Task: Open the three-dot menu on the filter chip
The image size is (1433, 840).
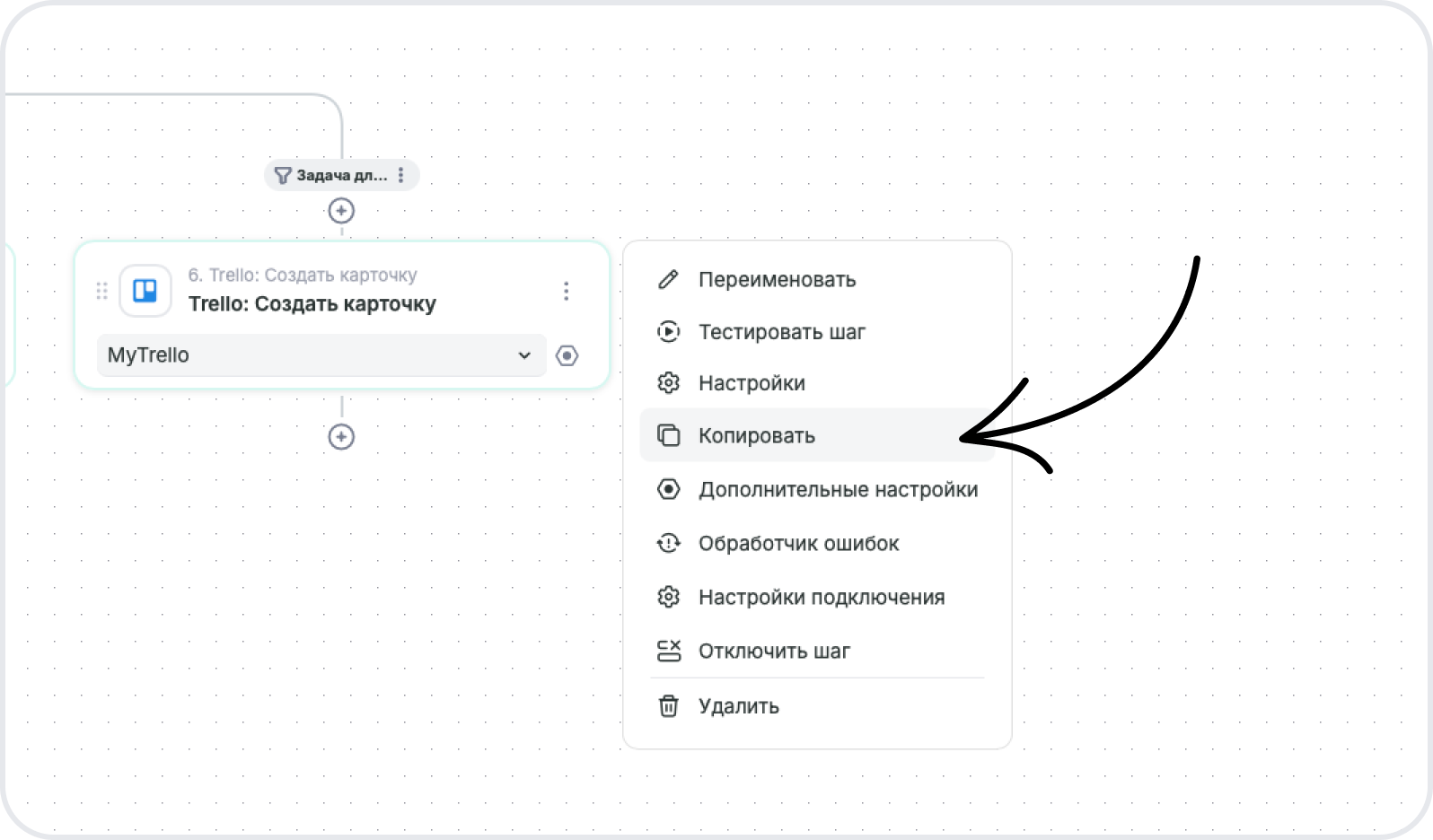Action: [x=401, y=176]
